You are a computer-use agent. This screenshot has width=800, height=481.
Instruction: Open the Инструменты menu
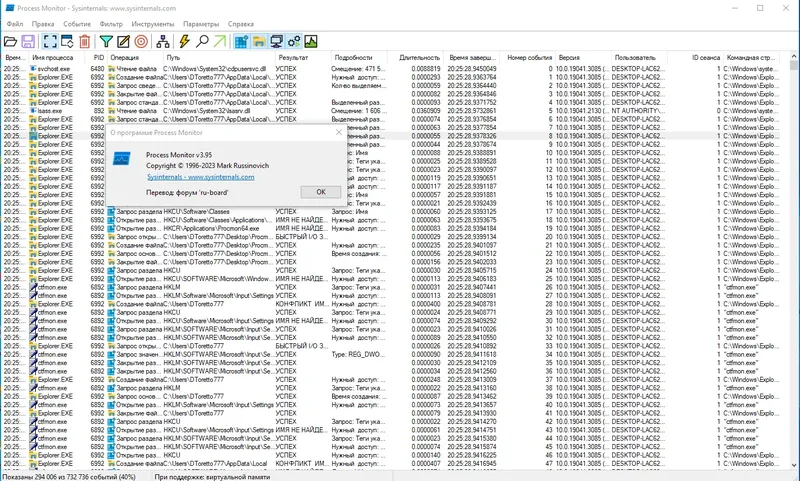click(x=153, y=24)
